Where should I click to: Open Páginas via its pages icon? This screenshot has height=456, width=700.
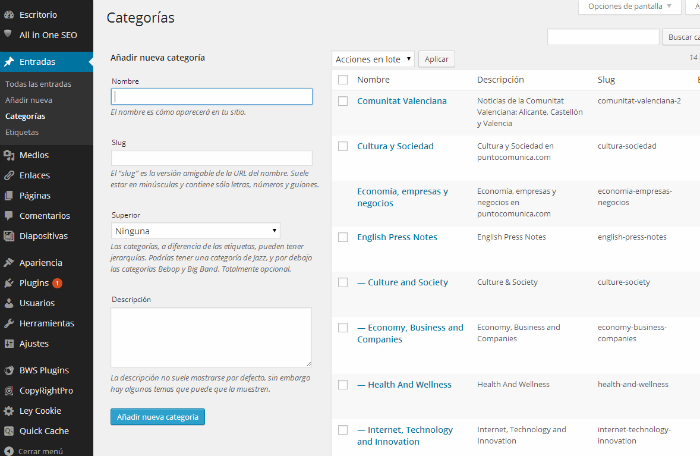(9, 195)
